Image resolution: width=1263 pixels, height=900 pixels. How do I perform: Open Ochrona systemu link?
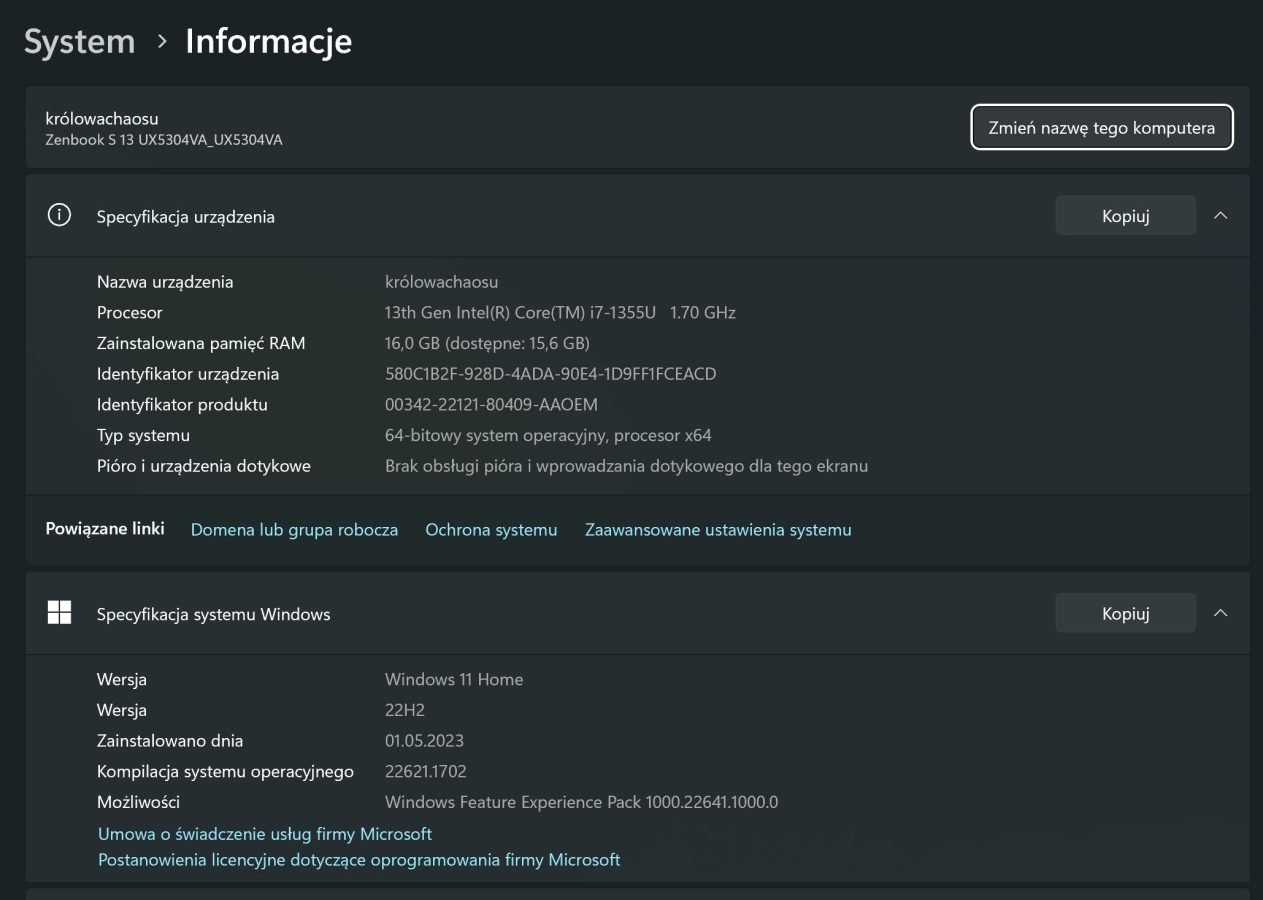[491, 530]
